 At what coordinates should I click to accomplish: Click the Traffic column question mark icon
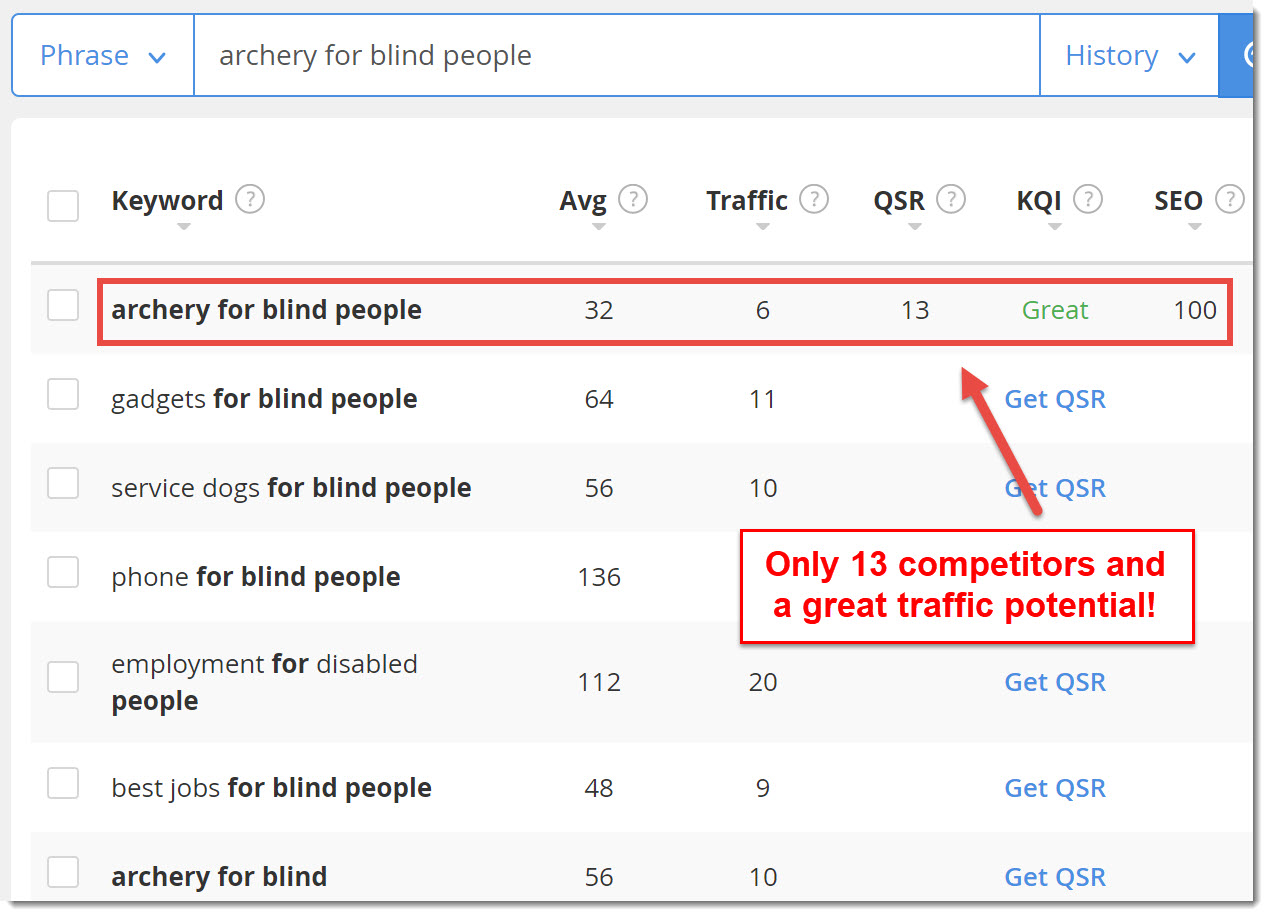(x=814, y=200)
